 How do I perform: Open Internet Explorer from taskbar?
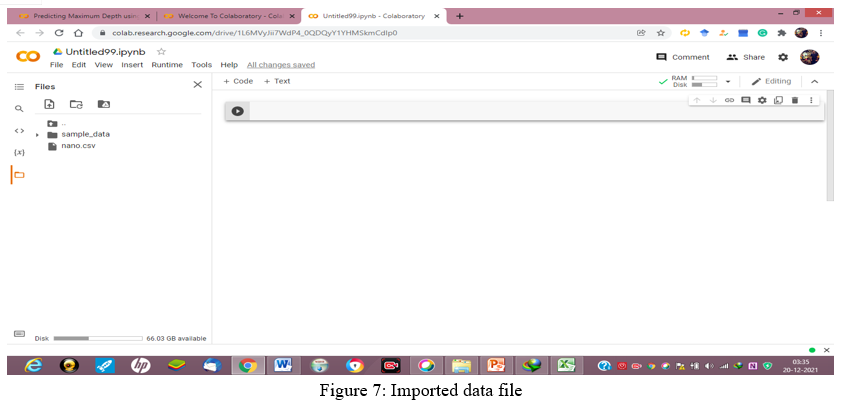click(x=34, y=365)
